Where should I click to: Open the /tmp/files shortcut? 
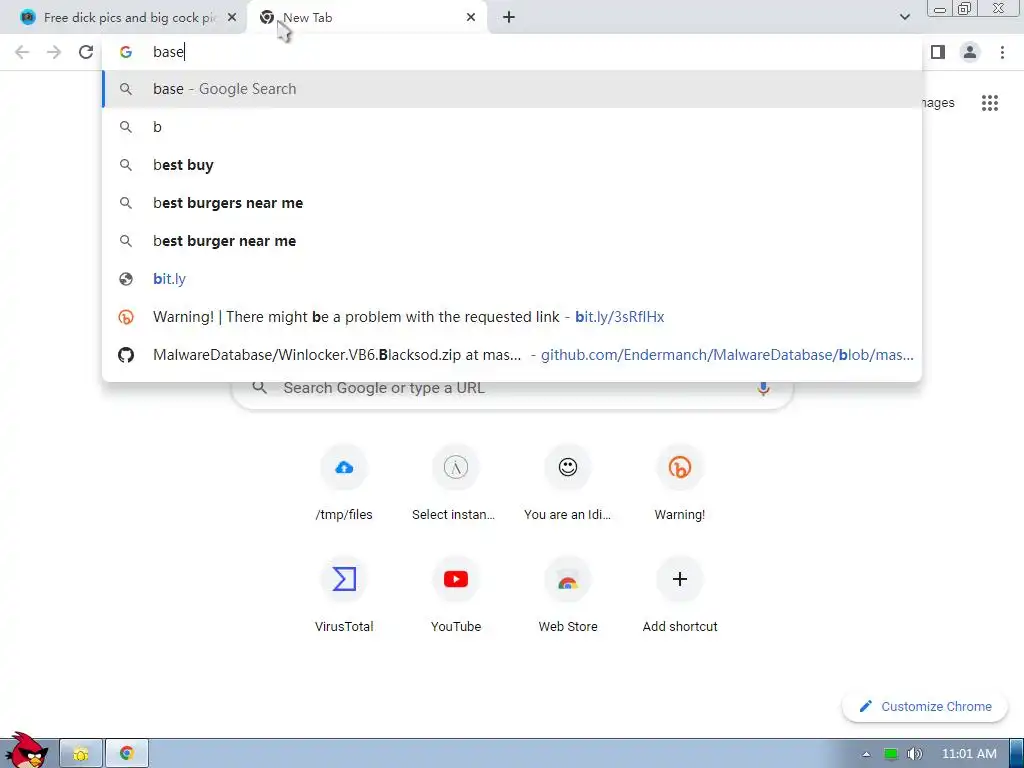coord(344,483)
